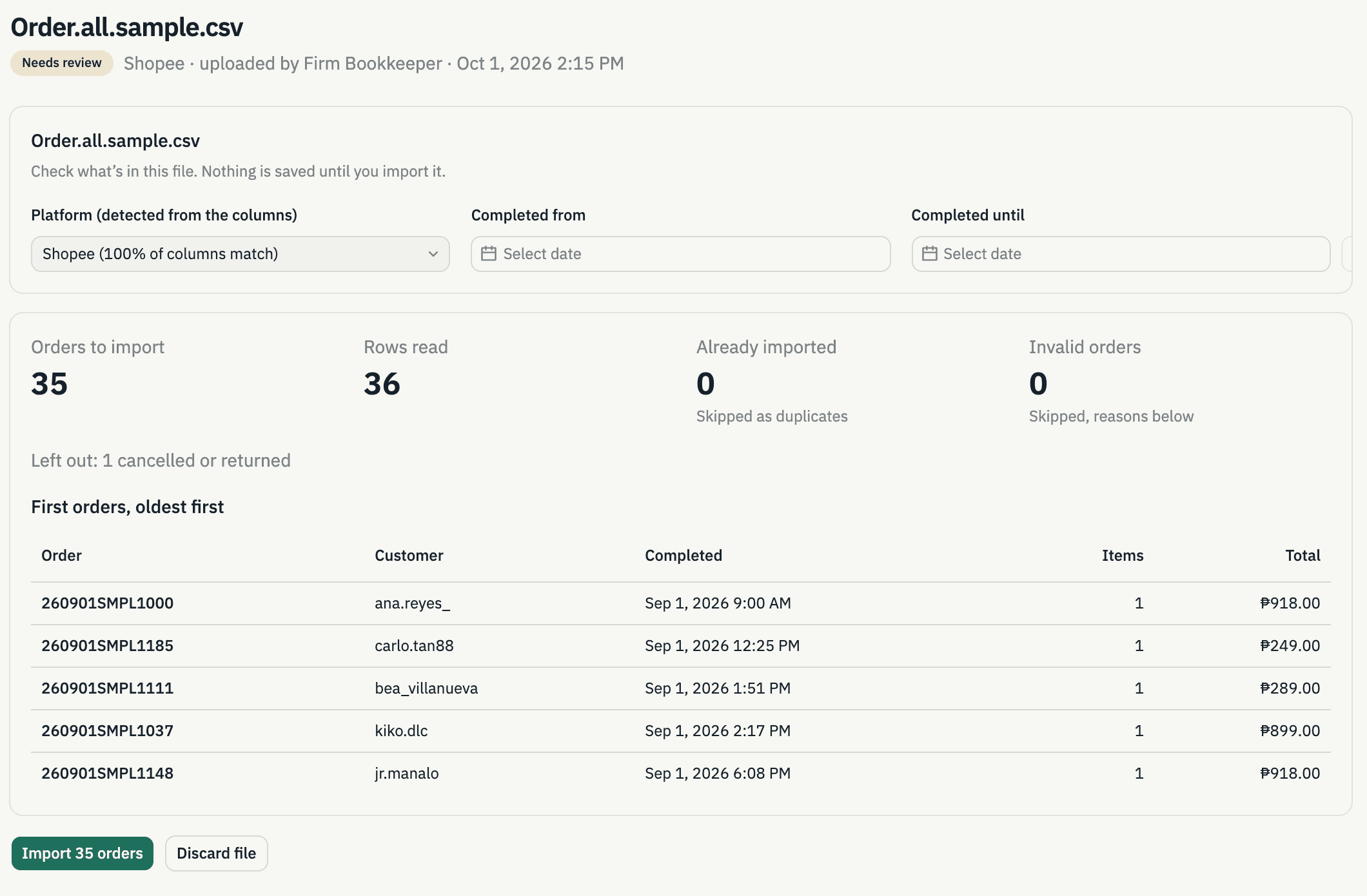Image resolution: width=1367 pixels, height=896 pixels.
Task: Click customer ana.reyes_
Action: point(413,603)
